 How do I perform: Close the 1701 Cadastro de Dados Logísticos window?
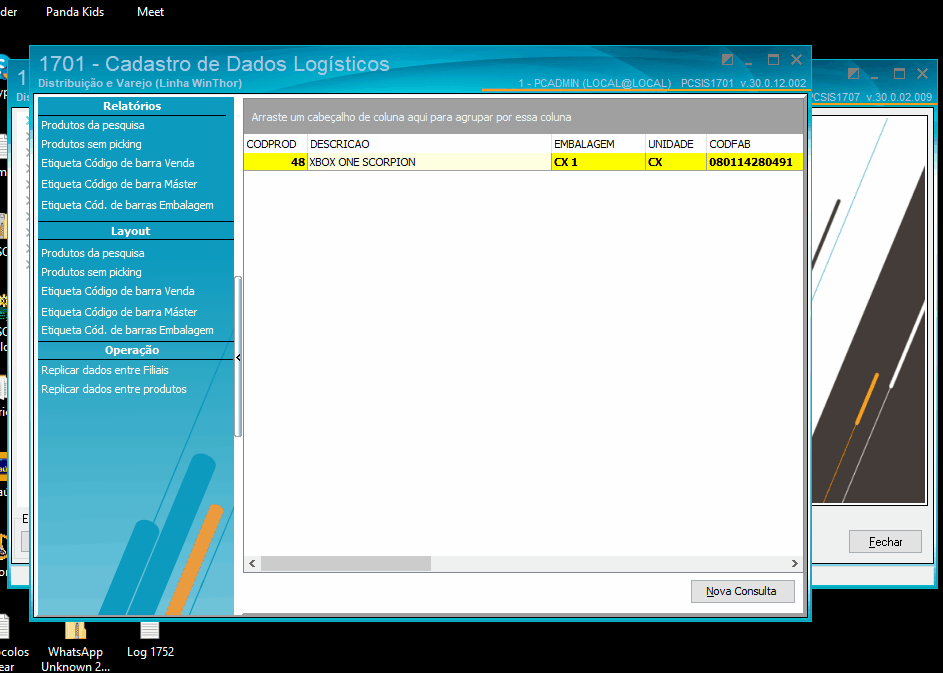(796, 60)
